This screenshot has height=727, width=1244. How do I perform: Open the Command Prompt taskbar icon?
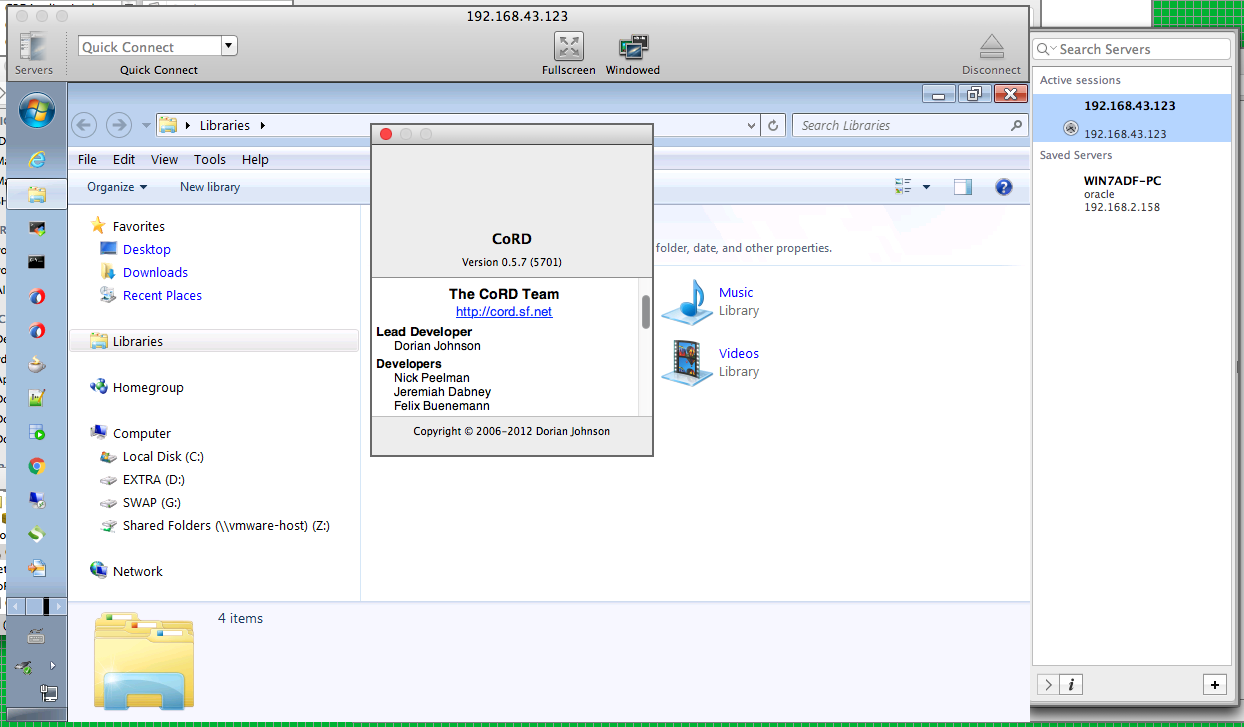point(37,262)
